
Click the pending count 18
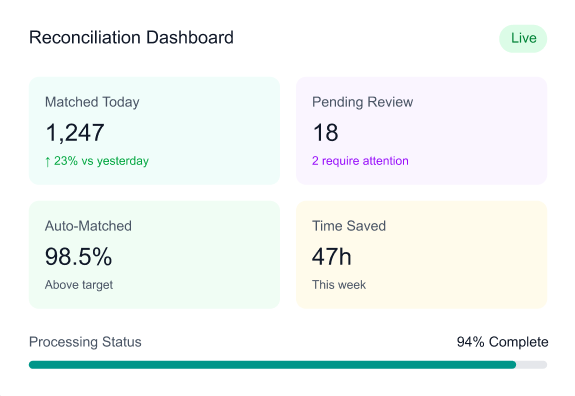point(325,132)
